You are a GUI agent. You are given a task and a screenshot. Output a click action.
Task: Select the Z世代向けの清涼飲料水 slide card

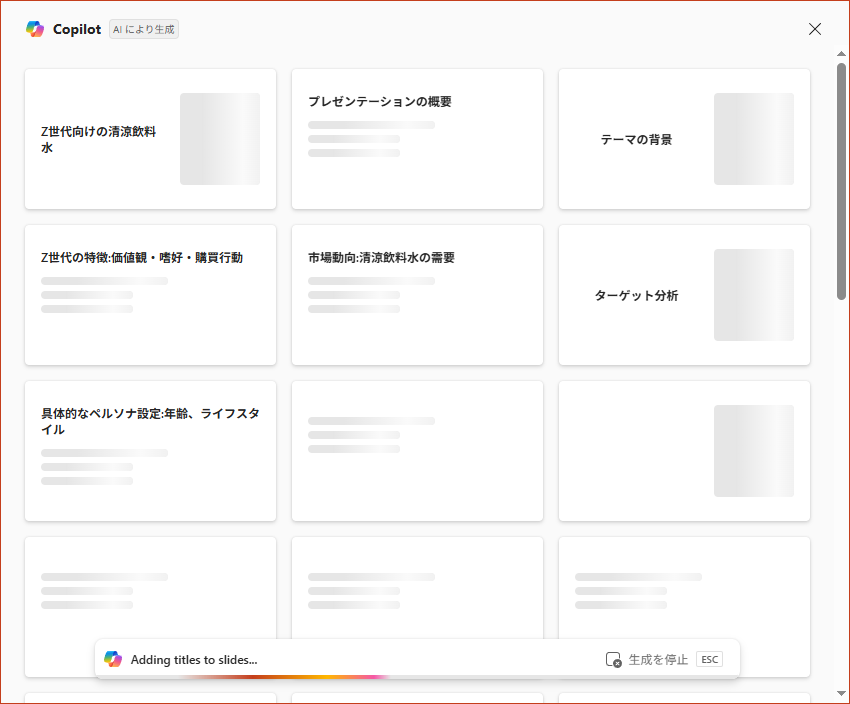[x=150, y=139]
